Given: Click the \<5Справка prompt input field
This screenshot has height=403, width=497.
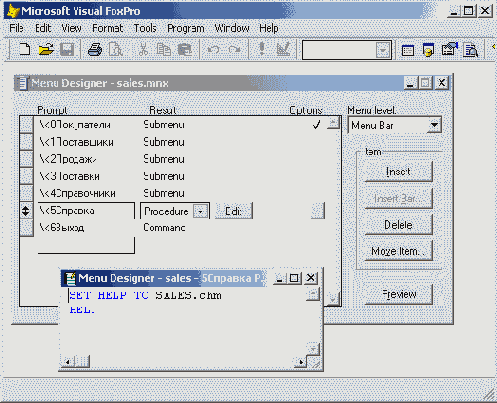Looking at the screenshot, I should [x=86, y=211].
